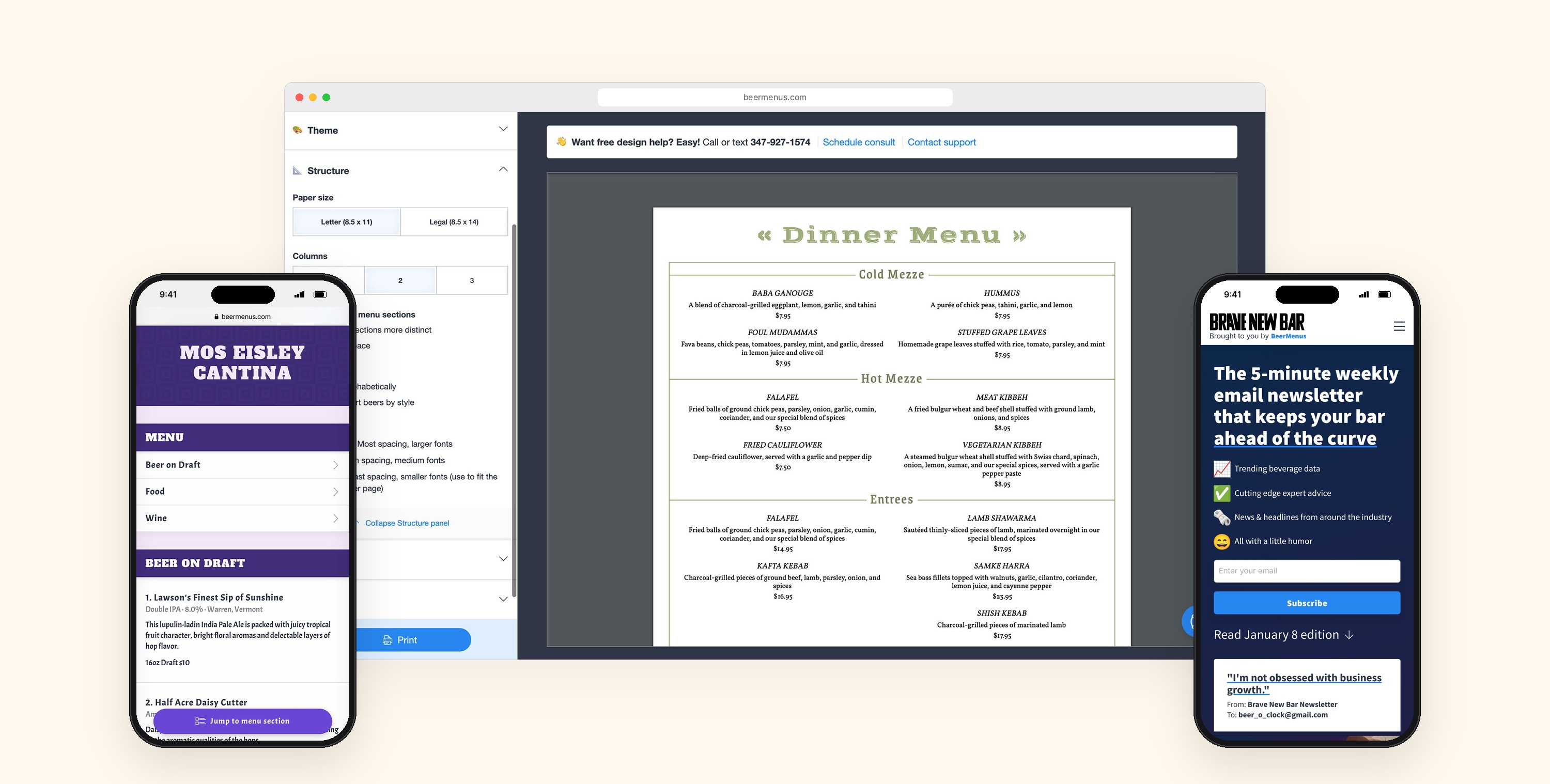1550x784 pixels.
Task: Click the palette icon next to Theme
Action: click(x=297, y=130)
